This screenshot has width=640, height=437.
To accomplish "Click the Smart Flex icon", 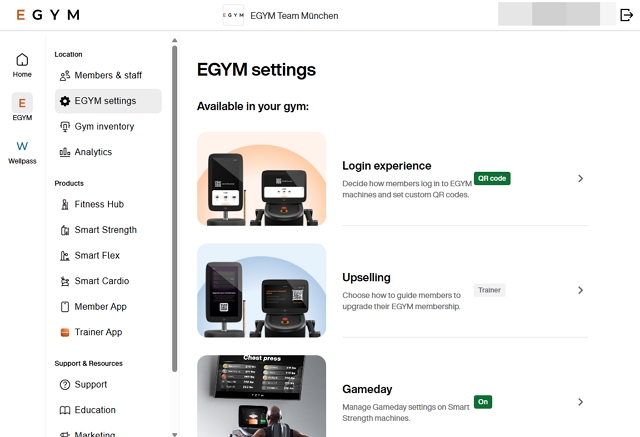I will (64, 256).
